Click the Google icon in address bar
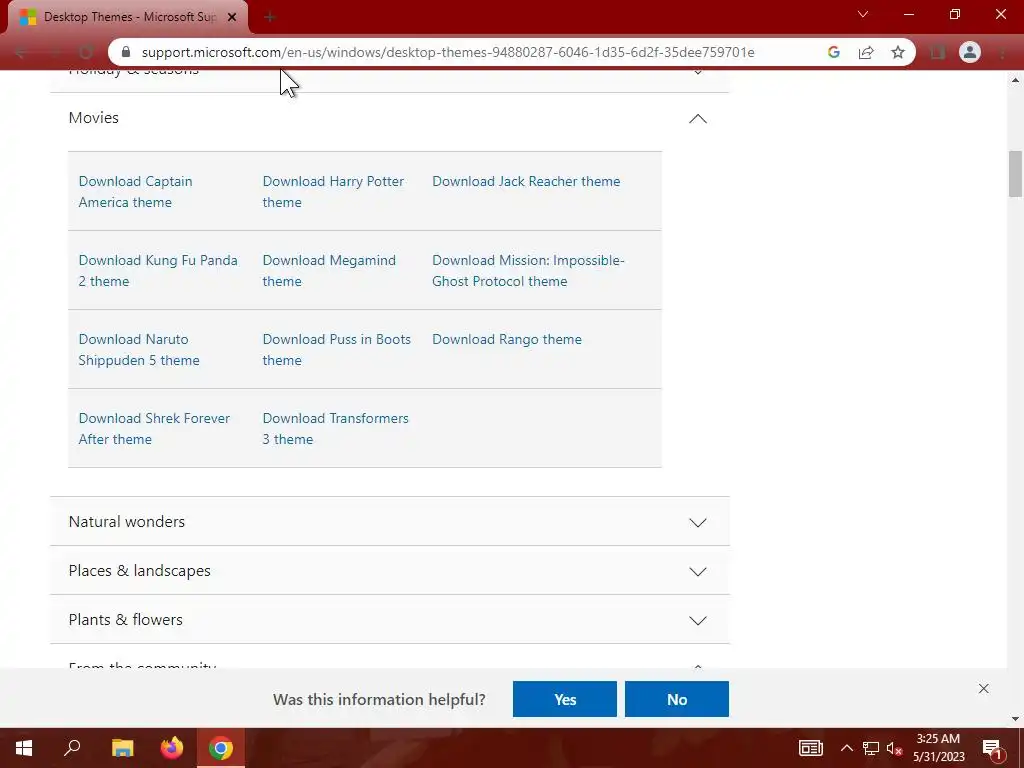The image size is (1024, 768). coord(833,52)
